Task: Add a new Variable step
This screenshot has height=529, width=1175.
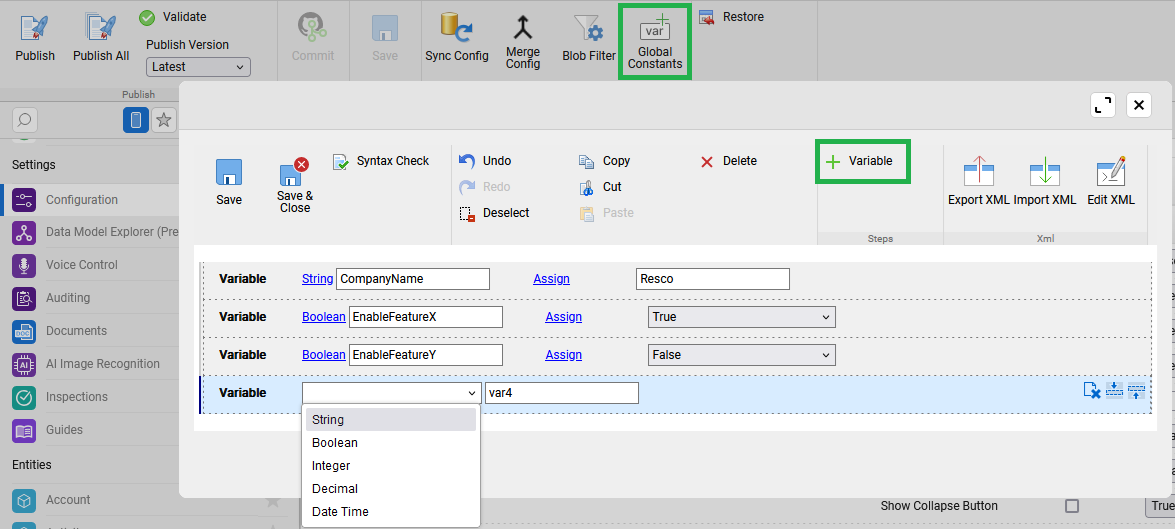Action: click(x=860, y=161)
